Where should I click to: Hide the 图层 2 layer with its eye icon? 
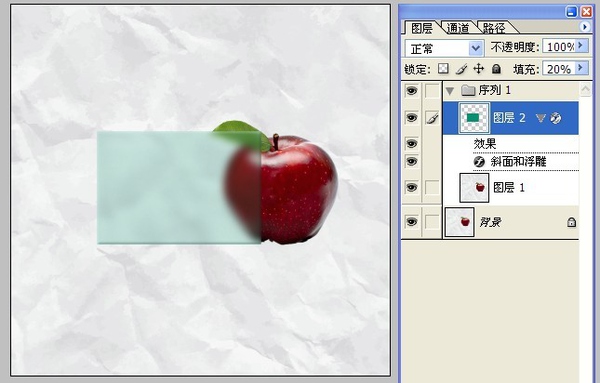coord(412,117)
